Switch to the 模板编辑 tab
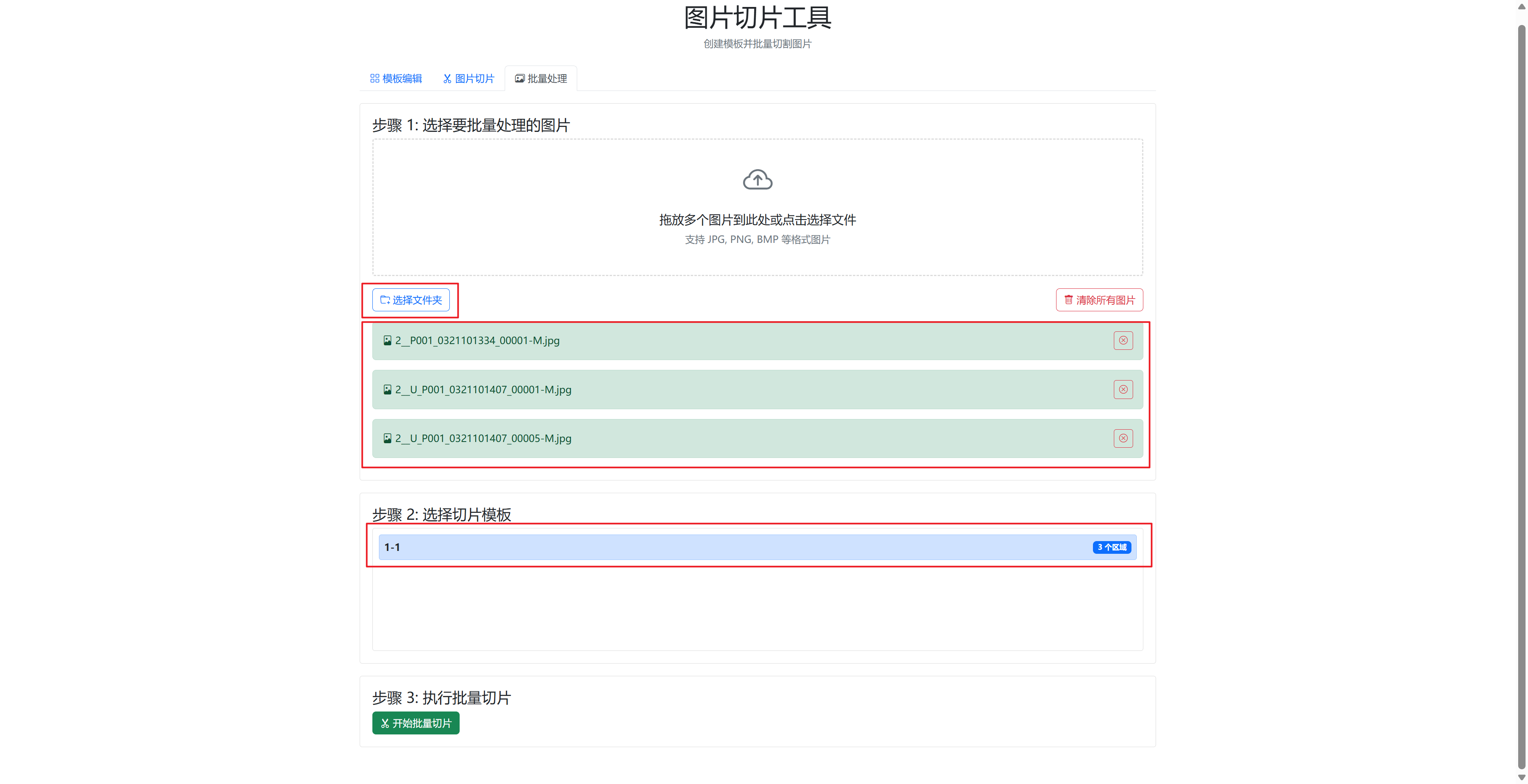The height and width of the screenshot is (784, 1528). 396,78
